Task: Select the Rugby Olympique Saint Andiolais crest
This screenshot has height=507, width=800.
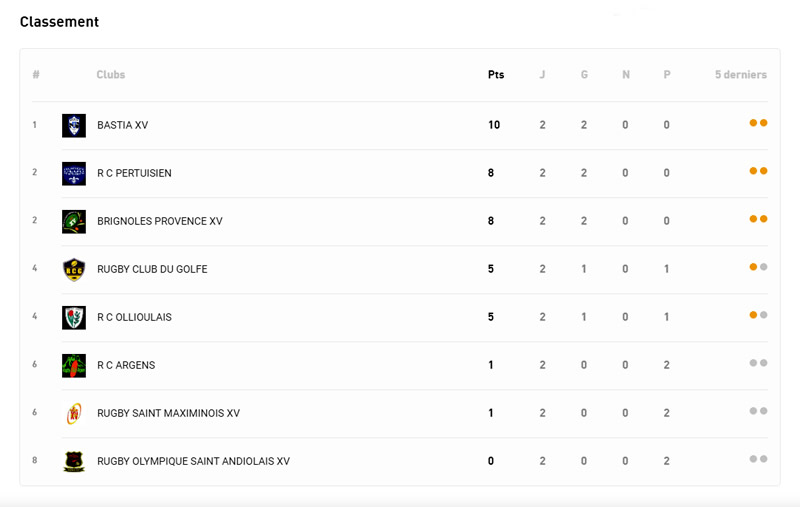Action: point(74,462)
